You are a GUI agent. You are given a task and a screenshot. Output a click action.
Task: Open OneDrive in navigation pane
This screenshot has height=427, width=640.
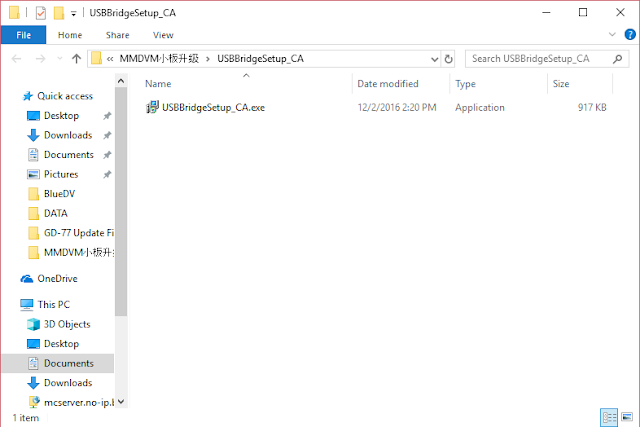[57, 279]
